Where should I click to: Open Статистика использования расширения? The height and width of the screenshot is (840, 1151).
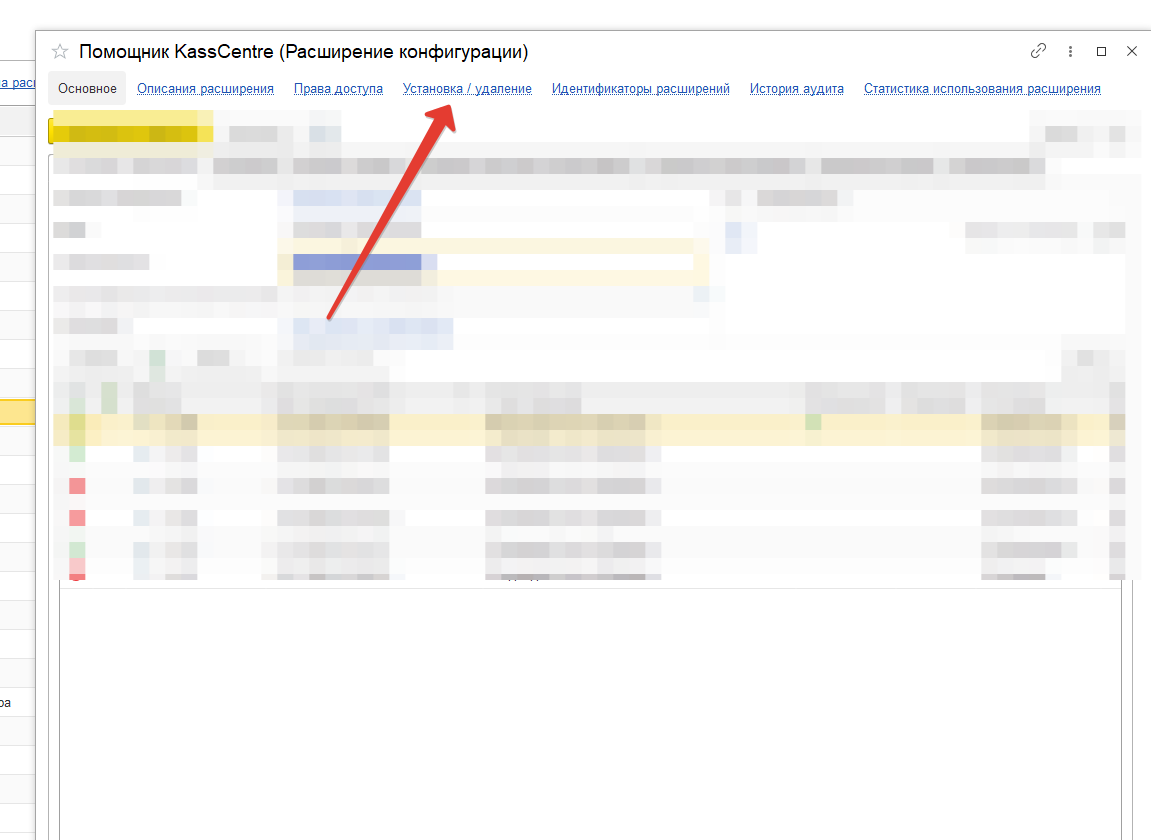[981, 89]
